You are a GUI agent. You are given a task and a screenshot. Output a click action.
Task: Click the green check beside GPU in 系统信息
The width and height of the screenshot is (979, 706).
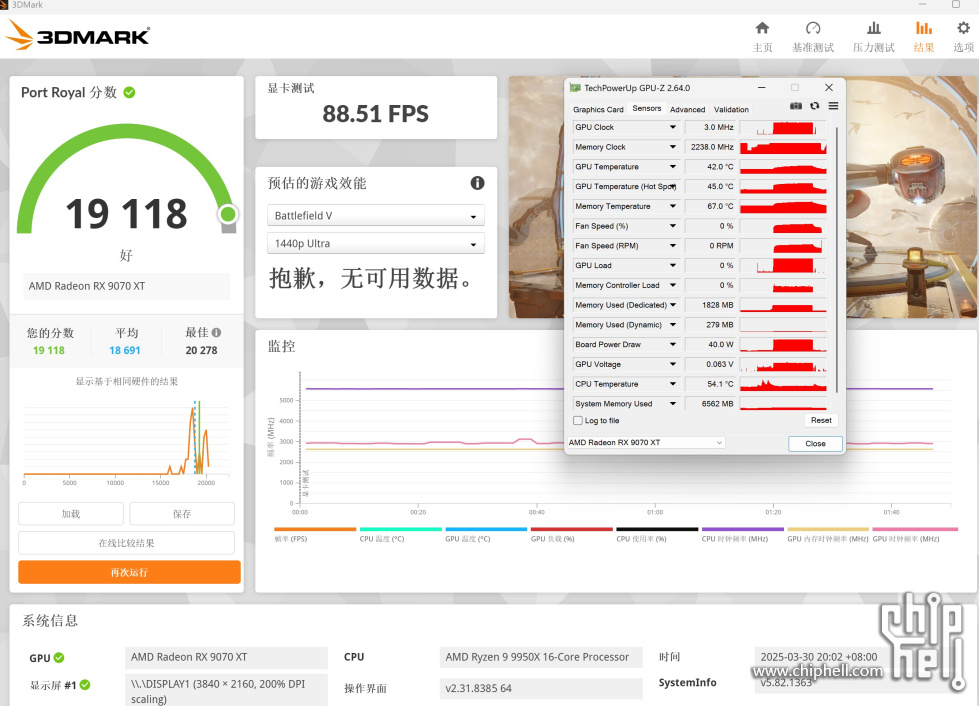pos(59,658)
